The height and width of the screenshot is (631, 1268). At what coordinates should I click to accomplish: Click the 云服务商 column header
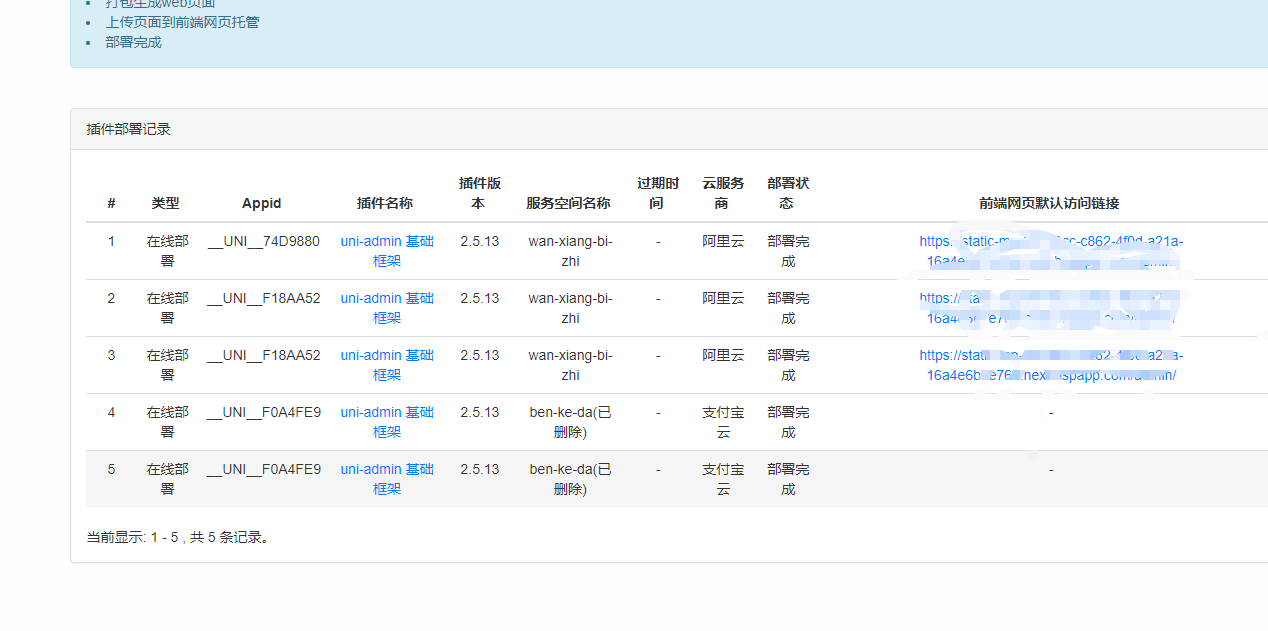coord(723,193)
